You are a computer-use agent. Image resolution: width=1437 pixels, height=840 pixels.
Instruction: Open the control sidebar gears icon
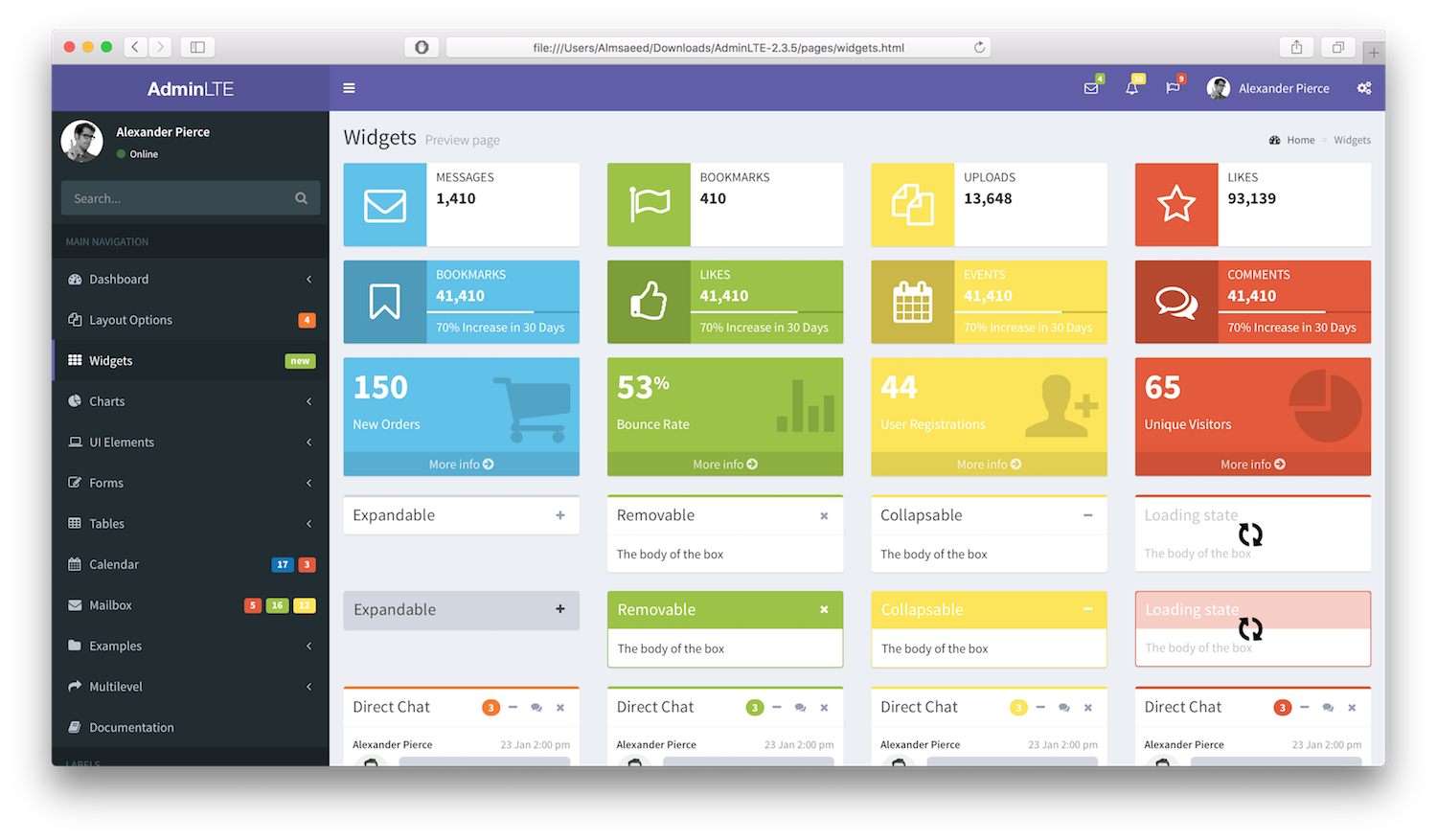tap(1364, 88)
